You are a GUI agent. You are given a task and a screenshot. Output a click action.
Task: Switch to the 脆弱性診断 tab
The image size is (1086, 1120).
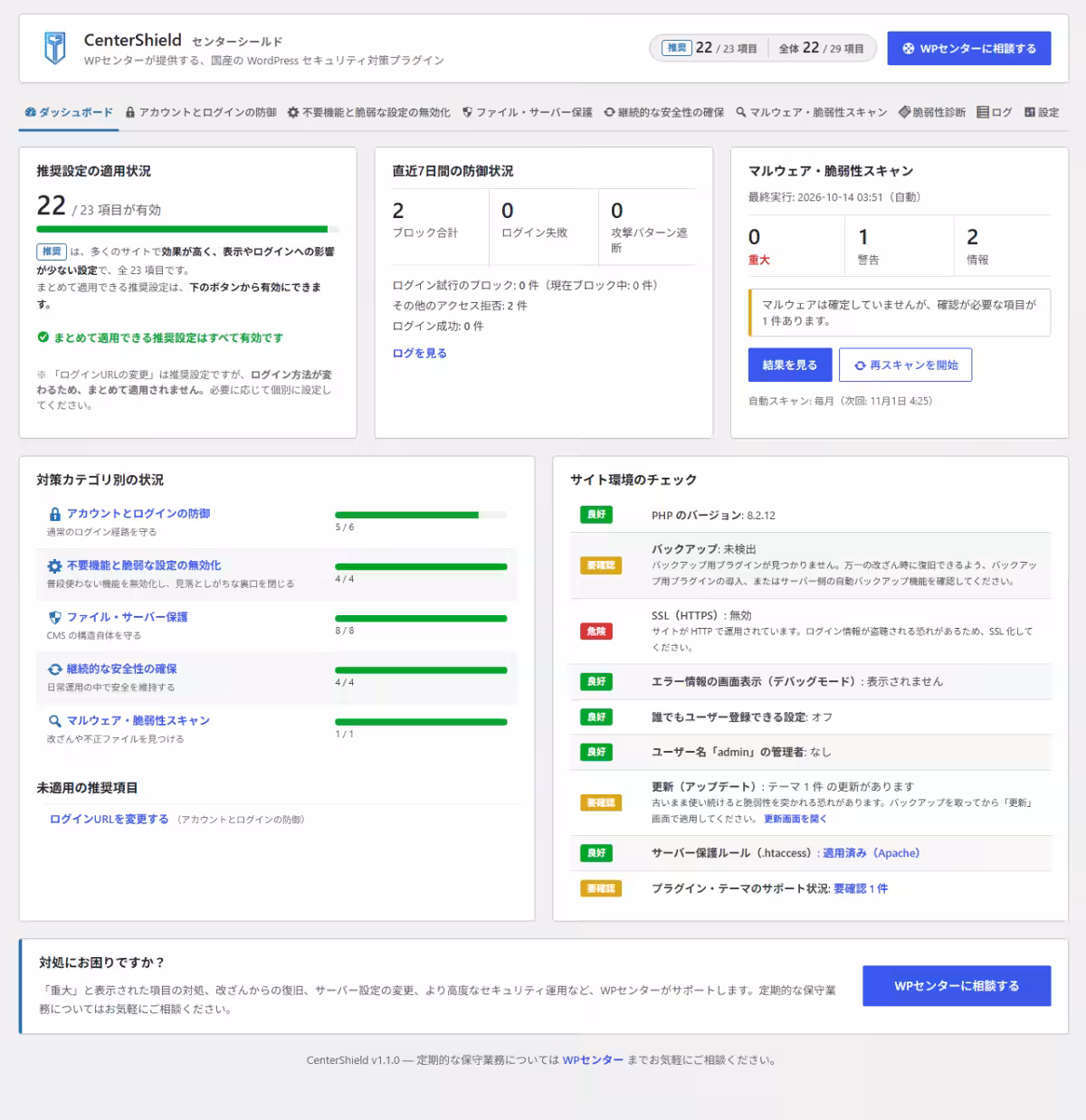coord(932,112)
